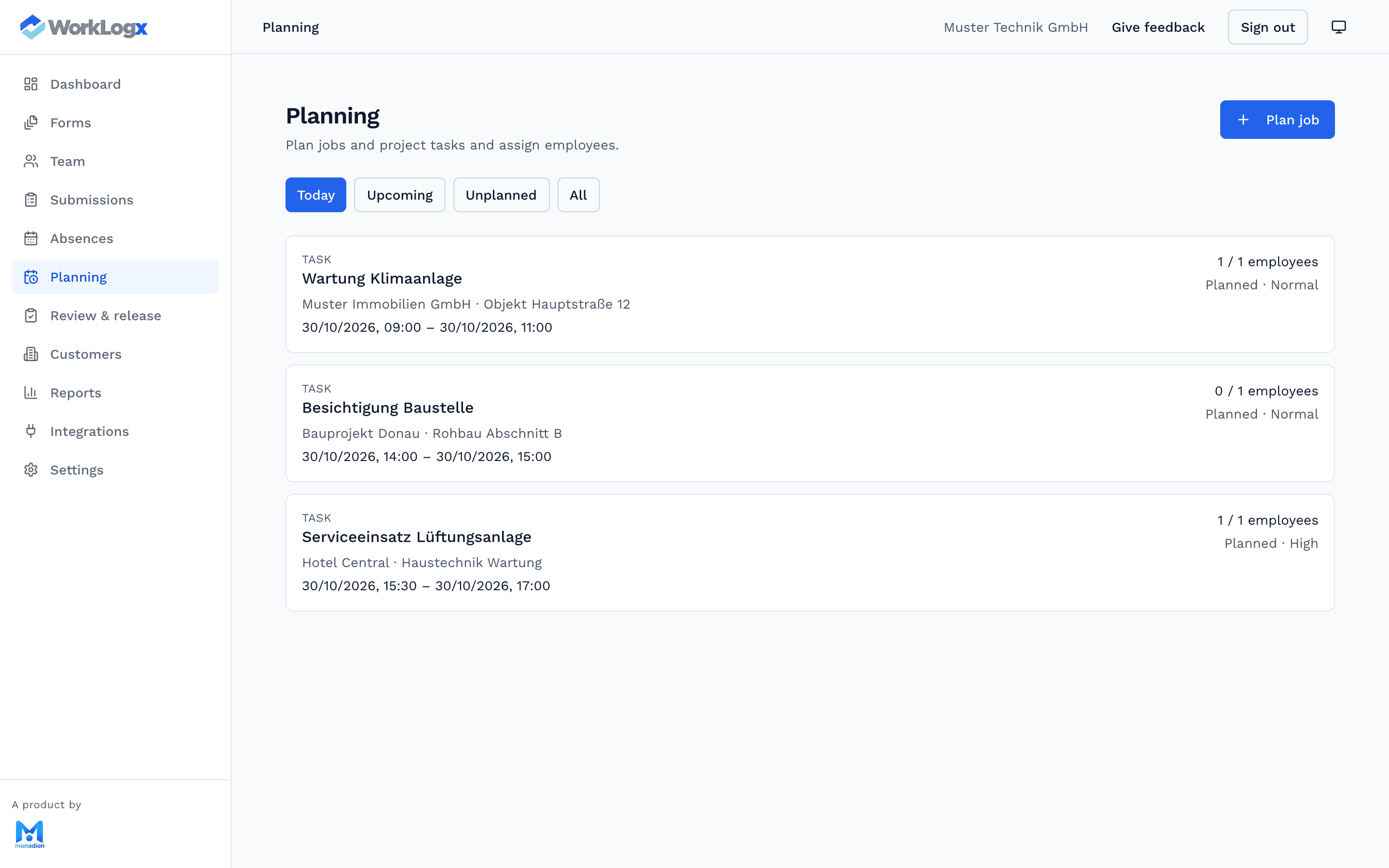Click the Customers building icon

(31, 354)
